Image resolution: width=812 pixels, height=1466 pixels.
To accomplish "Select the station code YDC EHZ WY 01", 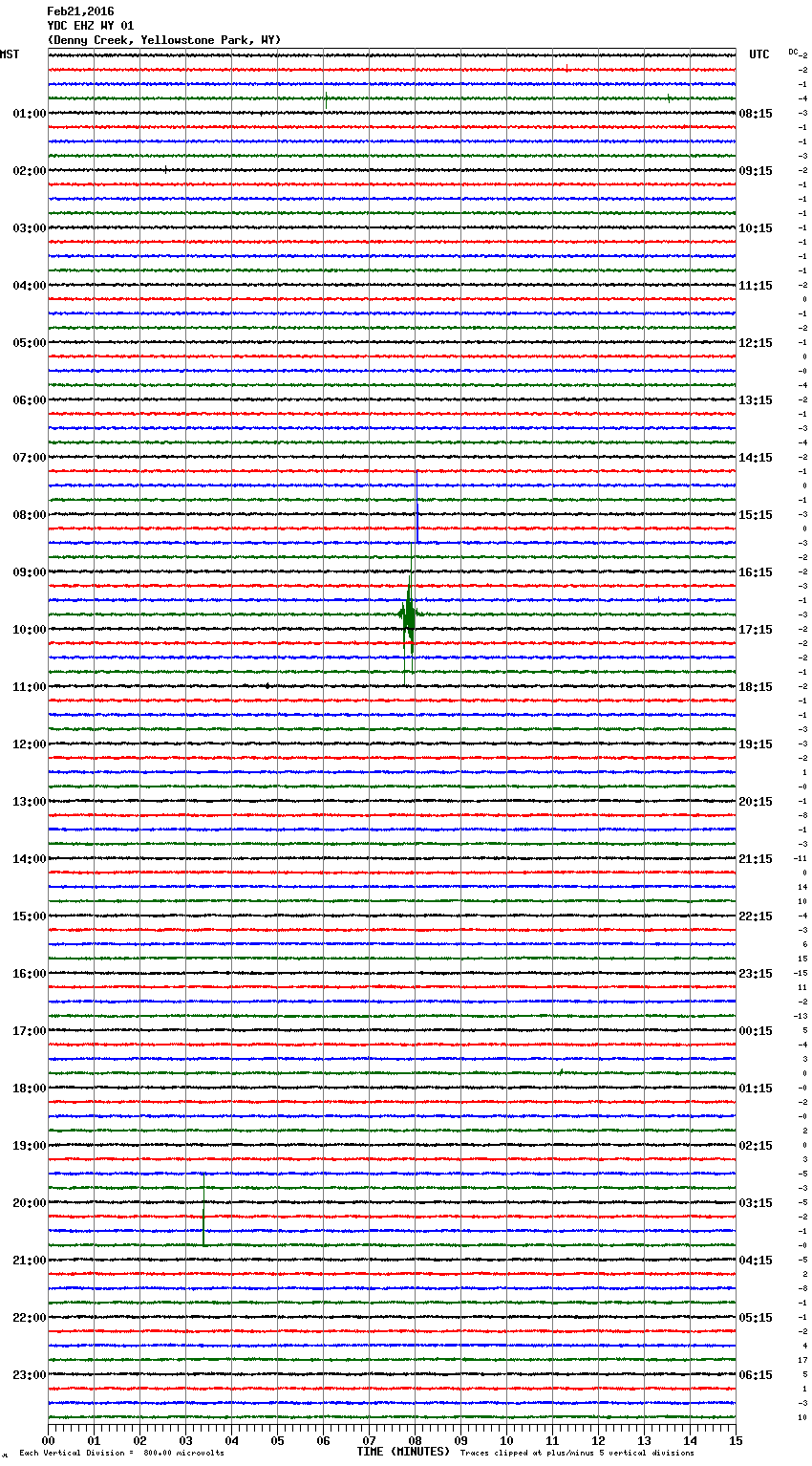I will click(91, 26).
